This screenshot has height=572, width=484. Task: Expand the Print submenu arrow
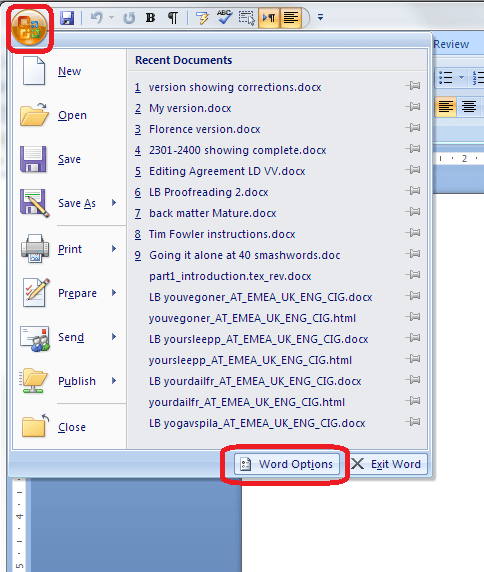(114, 248)
